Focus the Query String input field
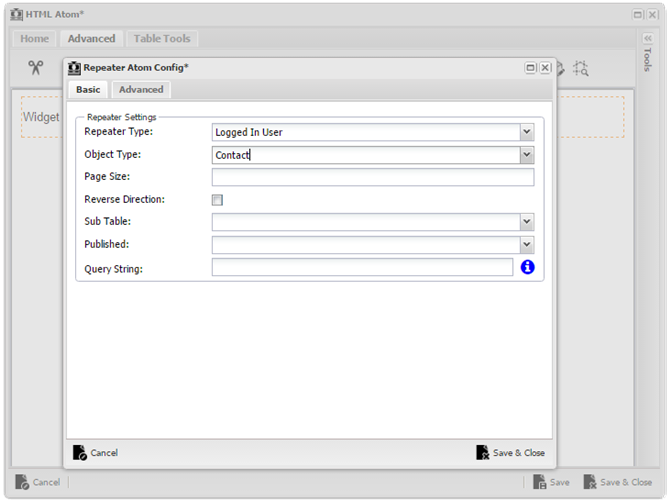 point(362,267)
